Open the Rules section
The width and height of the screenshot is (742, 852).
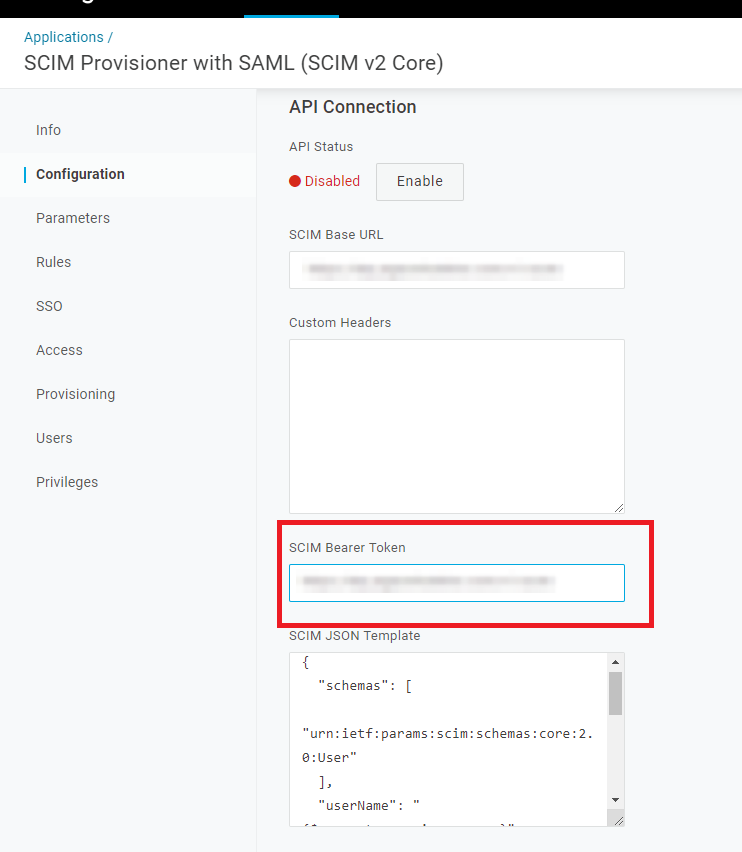53,262
